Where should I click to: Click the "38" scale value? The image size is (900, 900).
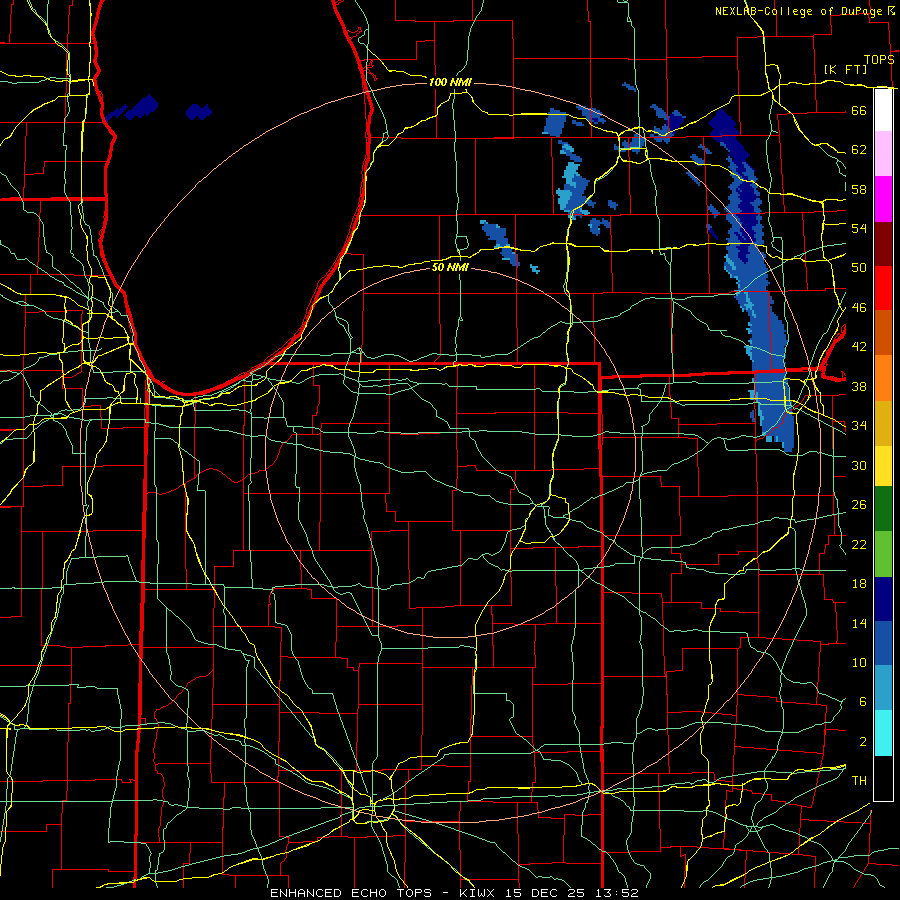pos(859,386)
